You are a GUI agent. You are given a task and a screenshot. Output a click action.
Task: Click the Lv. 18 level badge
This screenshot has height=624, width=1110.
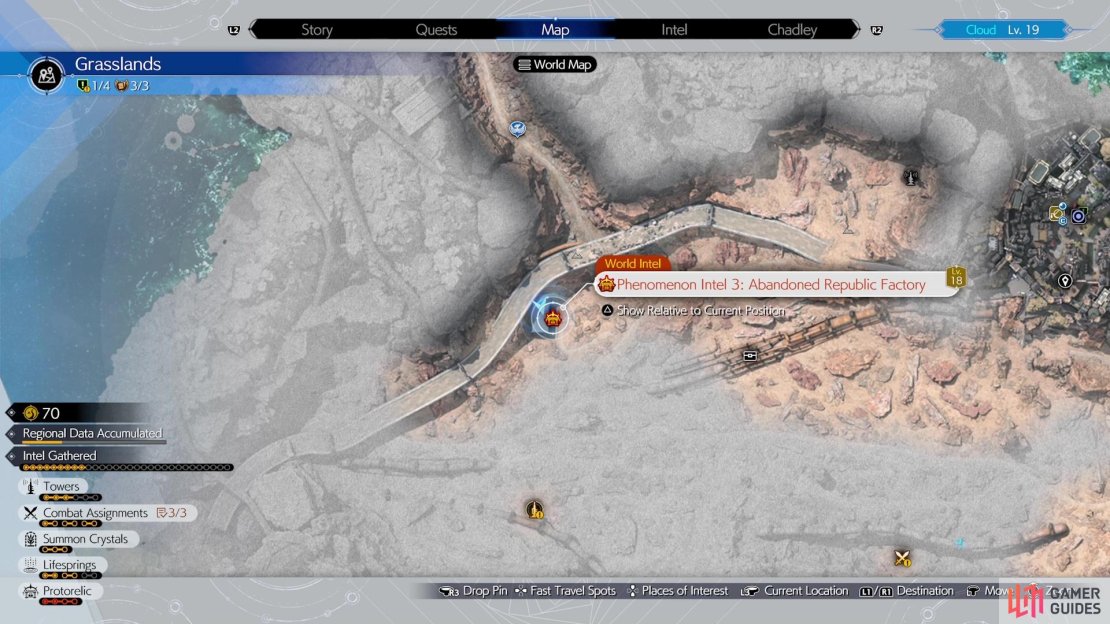click(956, 277)
